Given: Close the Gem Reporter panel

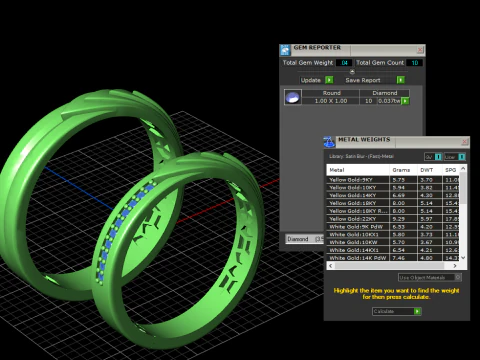Looking at the screenshot, I should click(420, 50).
